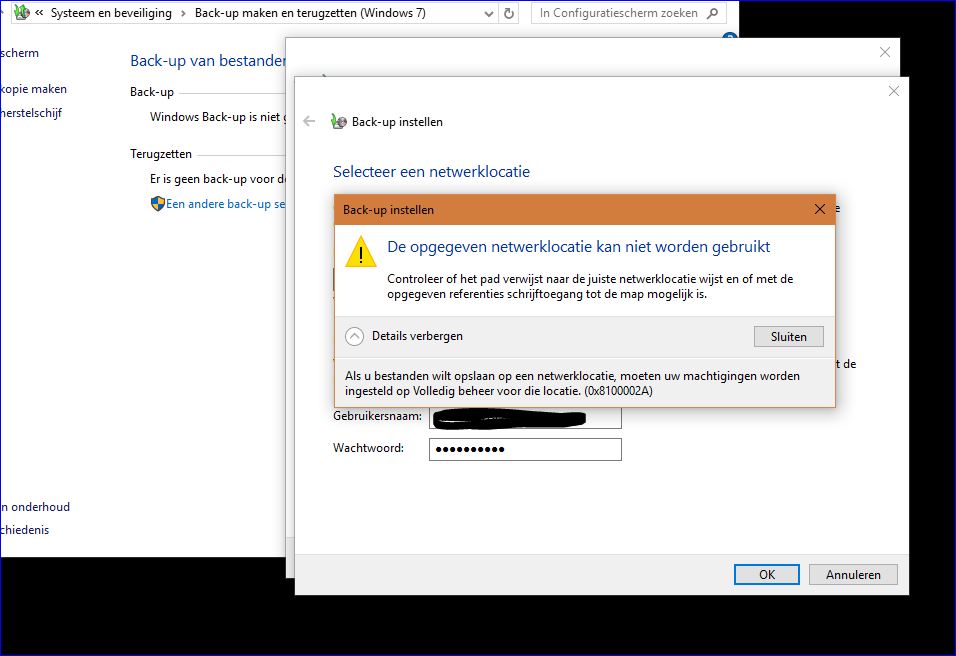Click the Sluiten button in the error dialog
The image size is (956, 656).
(788, 337)
